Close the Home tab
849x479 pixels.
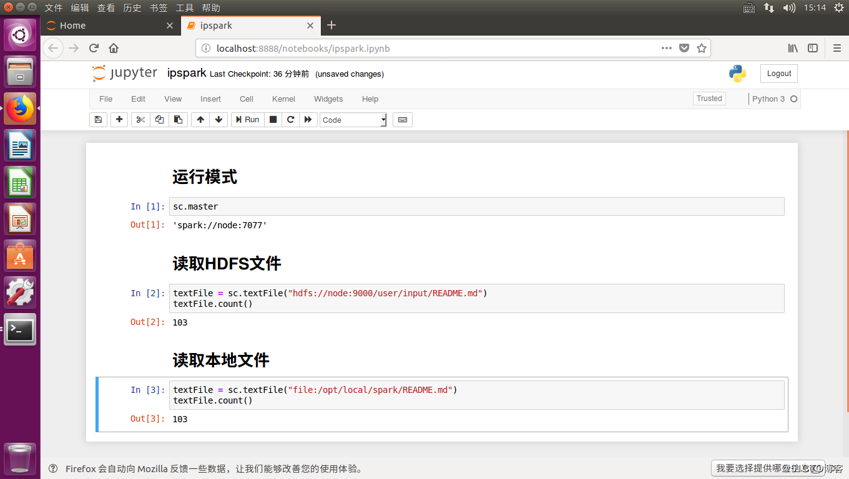click(x=169, y=25)
